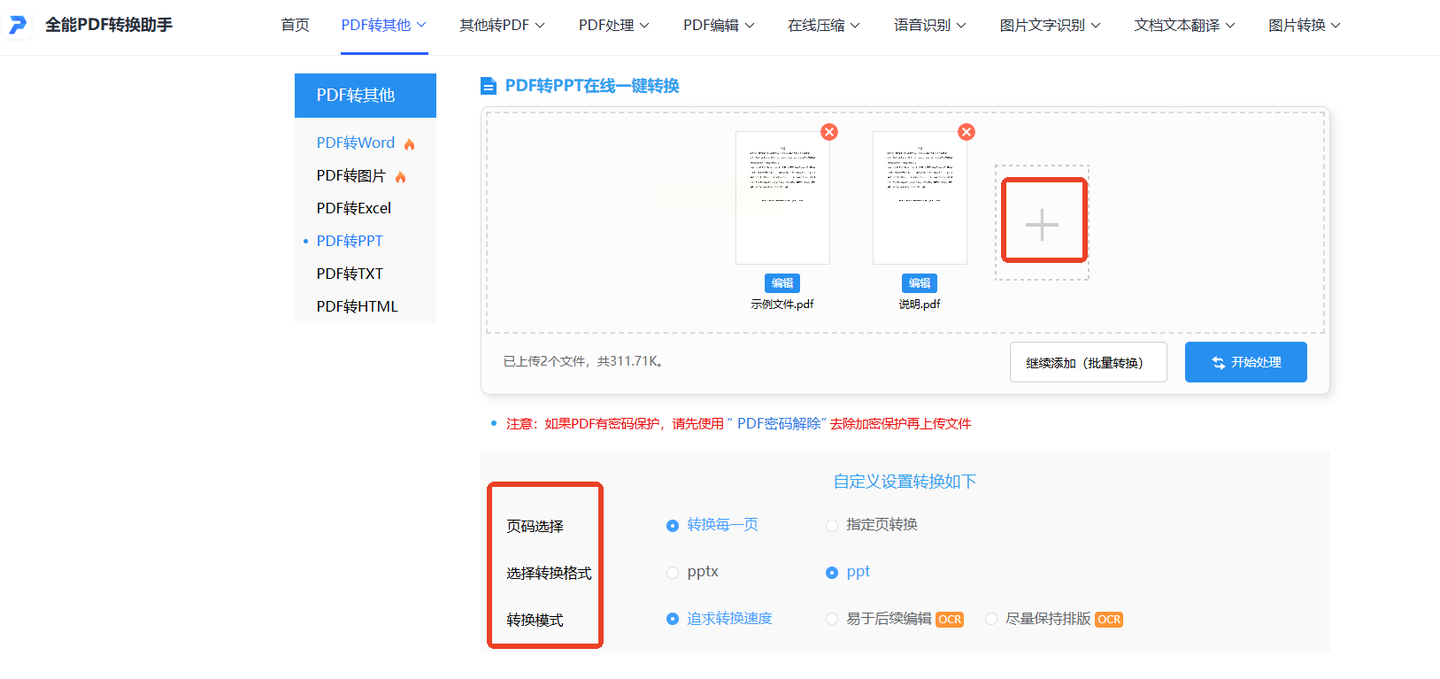Image resolution: width=1440 pixels, height=679 pixels.
Task: Expand the 图片文字识别 dropdown
Action: 1050,25
